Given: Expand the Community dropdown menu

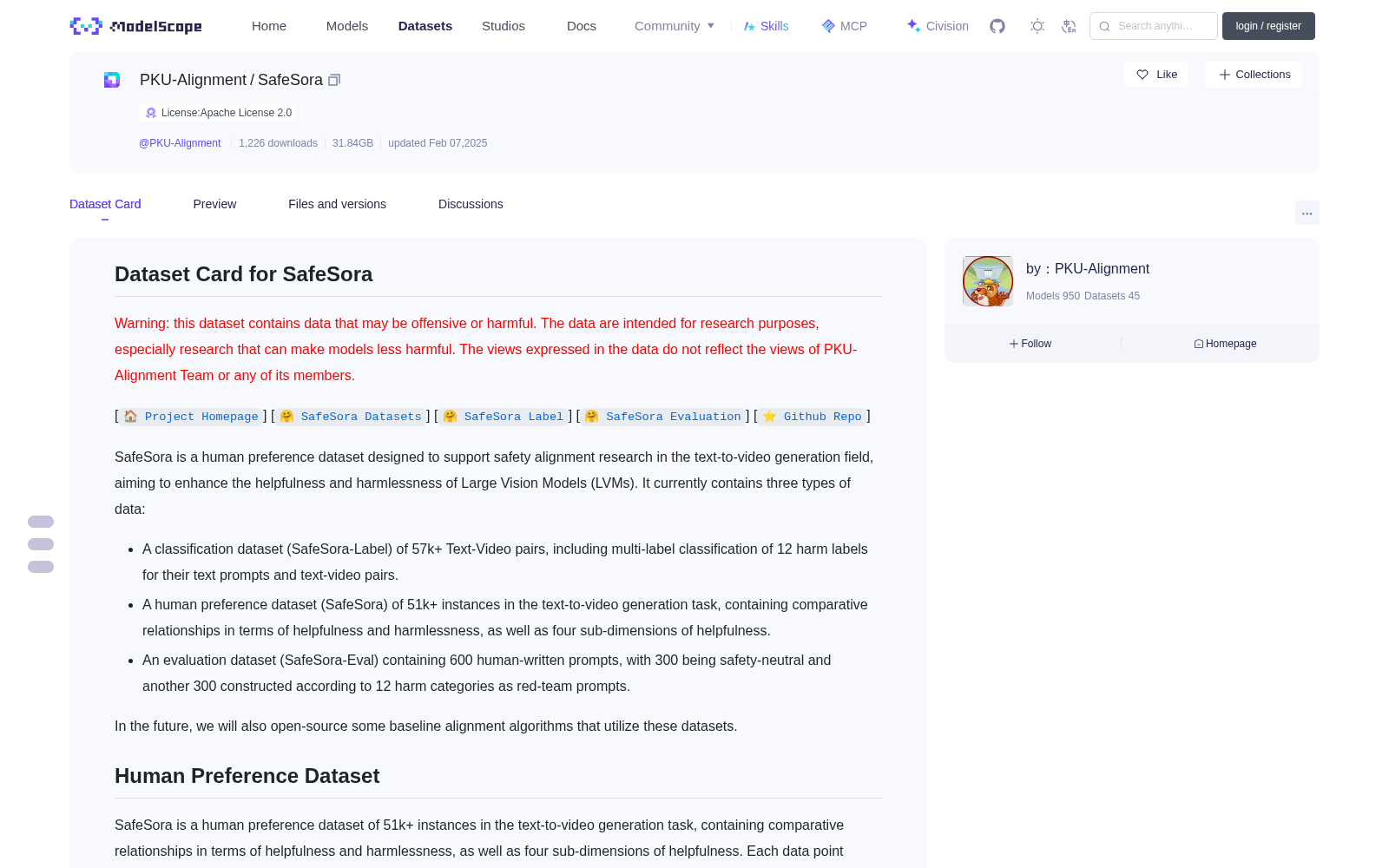Looking at the screenshot, I should pyautogui.click(x=675, y=26).
